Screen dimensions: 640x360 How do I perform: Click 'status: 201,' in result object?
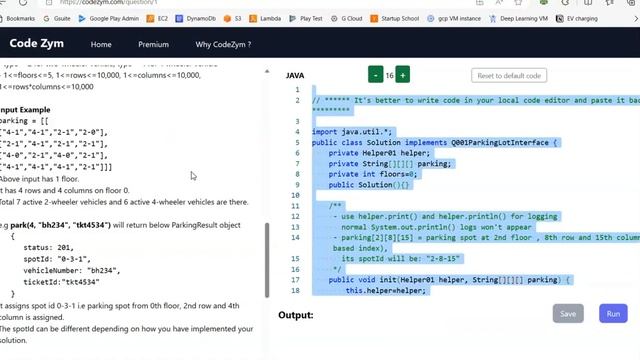click(x=49, y=248)
